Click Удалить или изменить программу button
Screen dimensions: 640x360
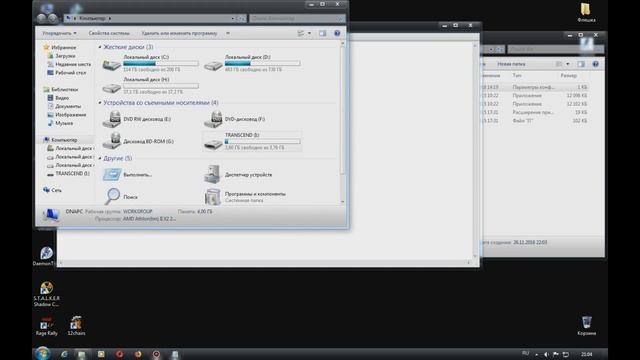coord(179,33)
